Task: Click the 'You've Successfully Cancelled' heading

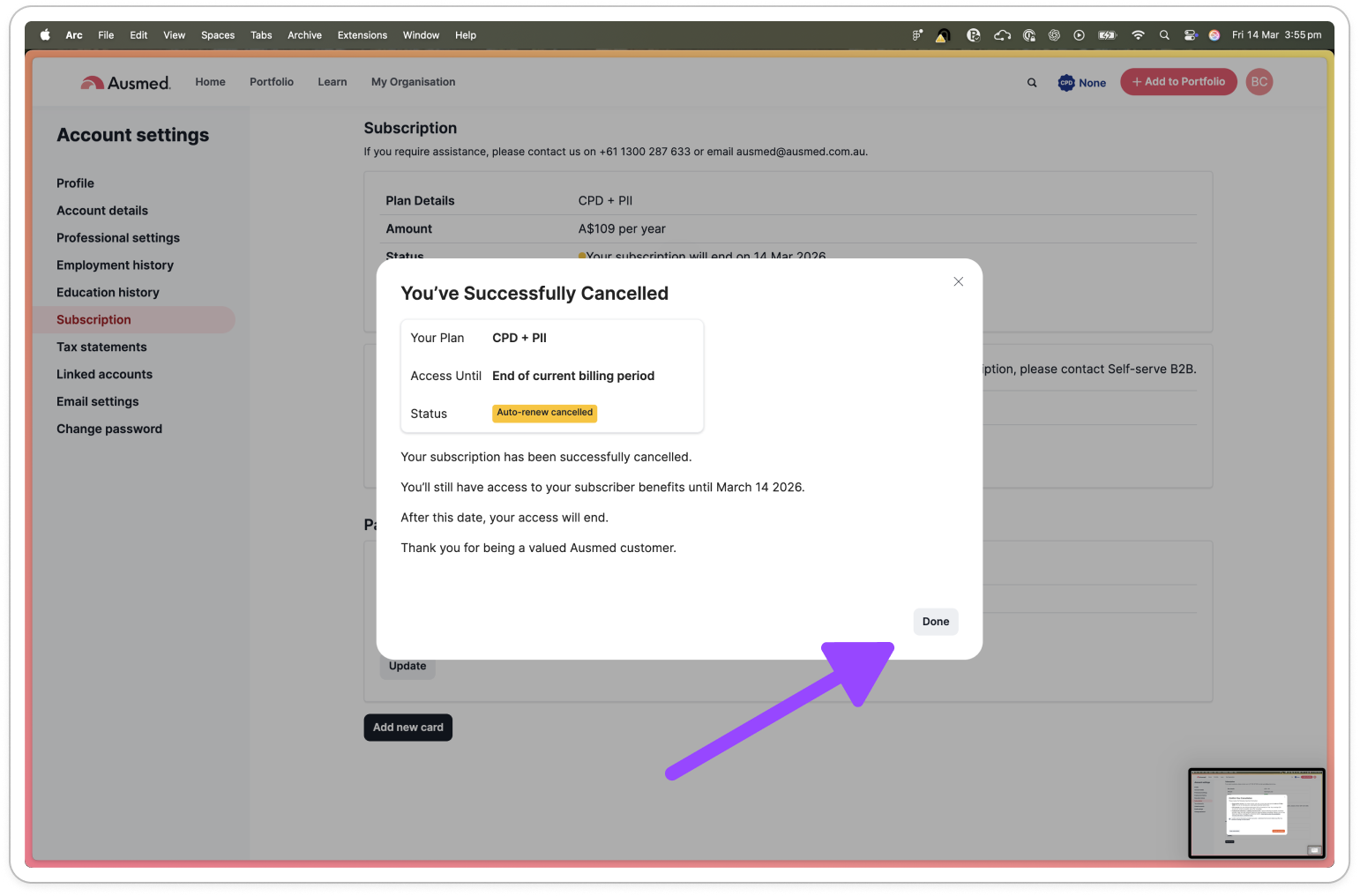Action: click(534, 294)
